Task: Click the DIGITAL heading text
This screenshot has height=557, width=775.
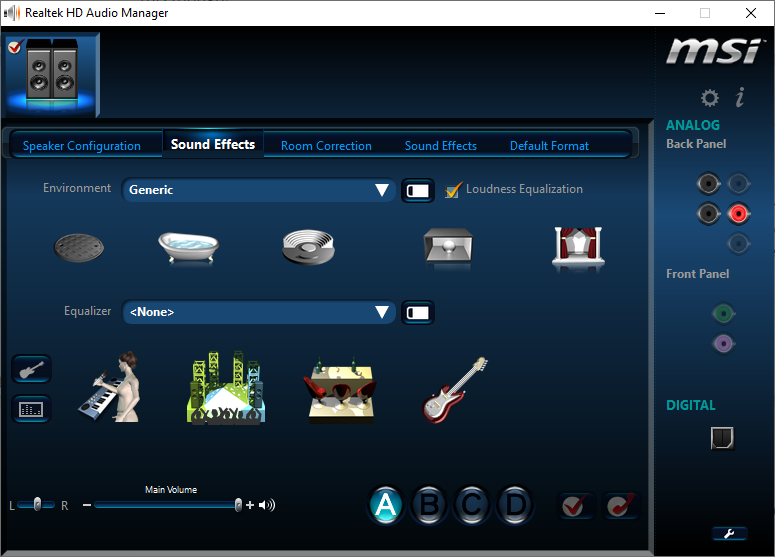Action: tap(691, 405)
